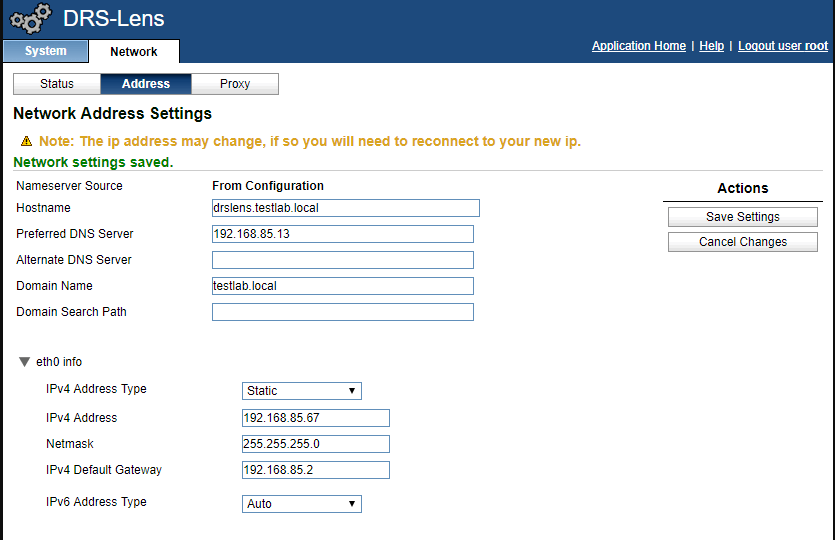Click the Help link
835x540 pixels.
(x=711, y=46)
